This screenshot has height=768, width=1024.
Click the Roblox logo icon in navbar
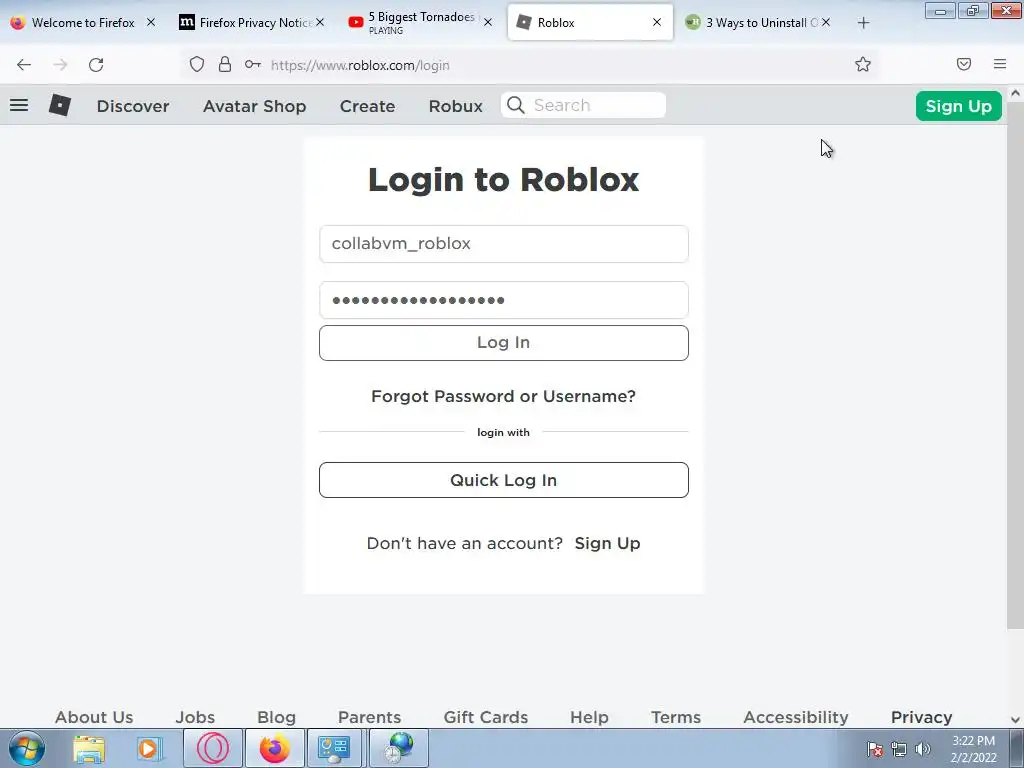[59, 105]
